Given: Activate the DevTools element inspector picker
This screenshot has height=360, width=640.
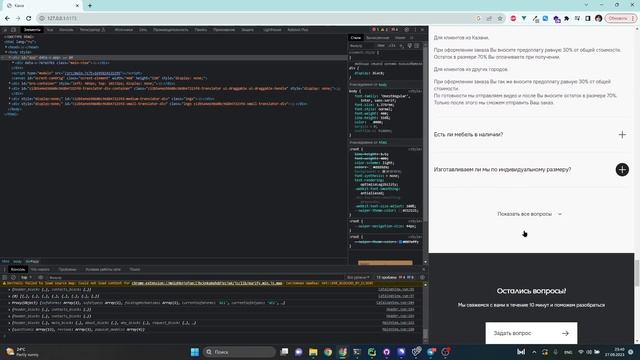Looking at the screenshot, I should click(x=5, y=30).
